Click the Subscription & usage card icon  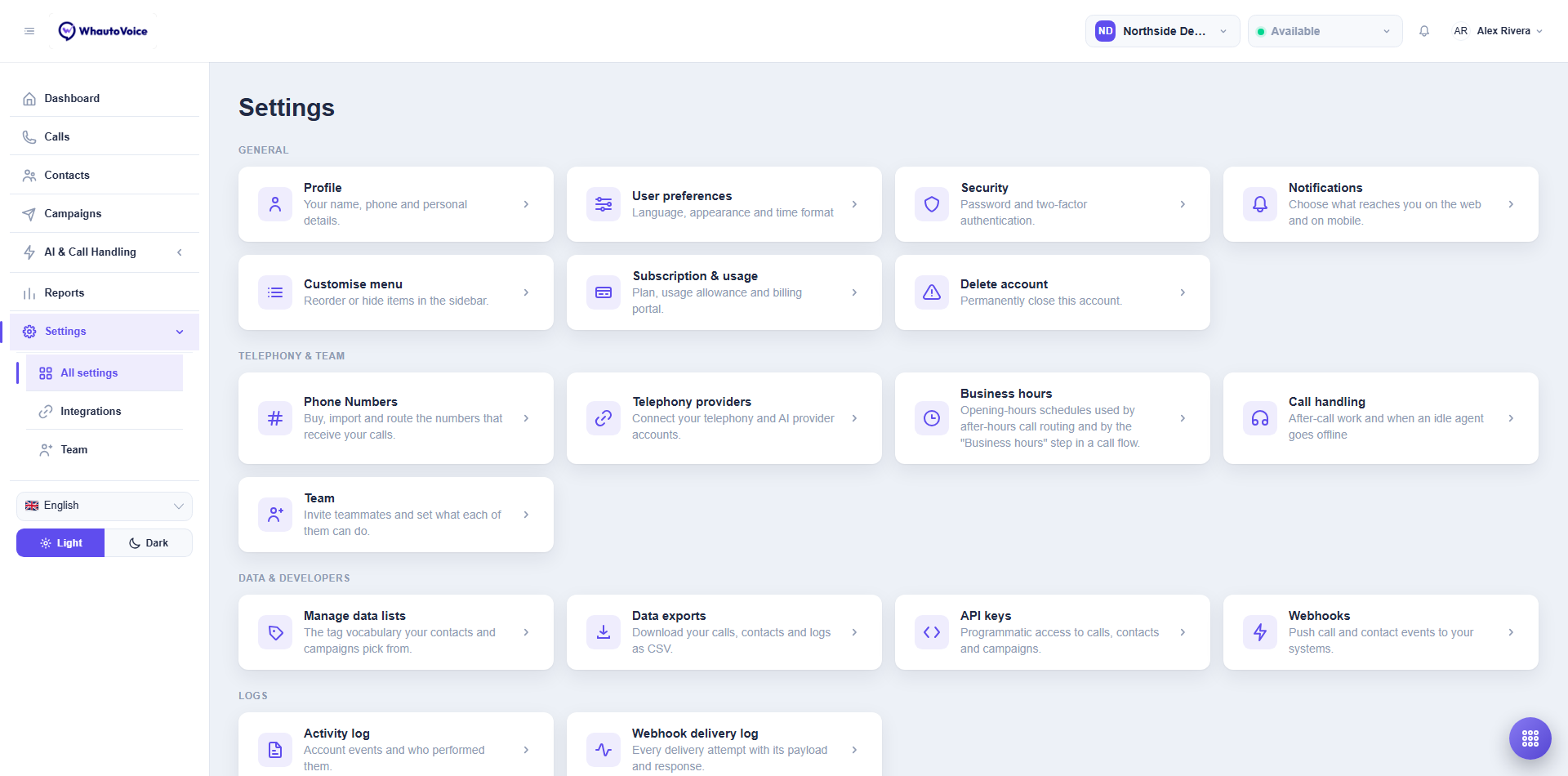point(604,292)
